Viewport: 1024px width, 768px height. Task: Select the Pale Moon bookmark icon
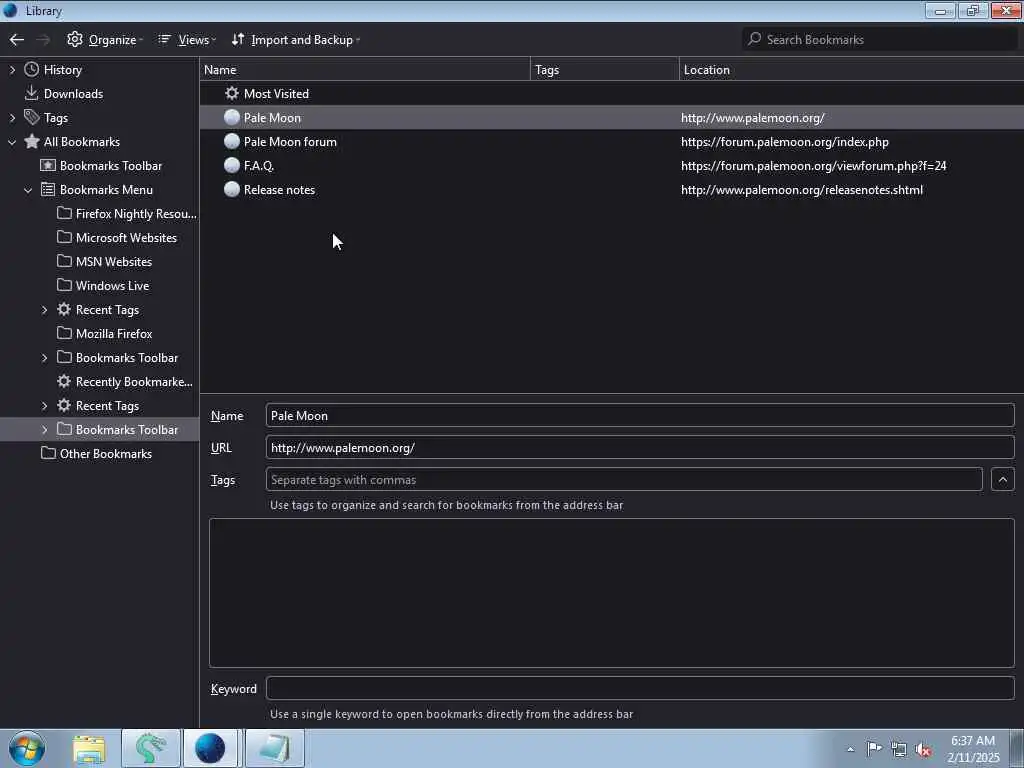pos(232,117)
